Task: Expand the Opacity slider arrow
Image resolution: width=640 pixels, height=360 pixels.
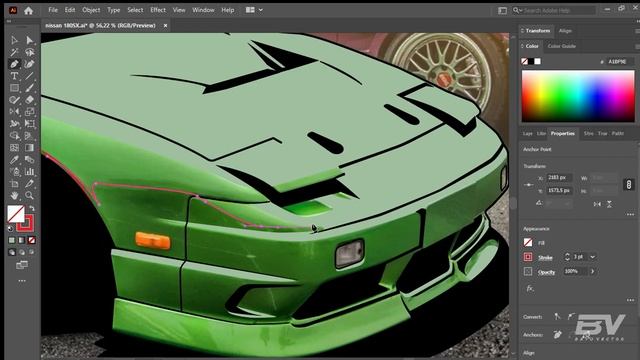Action: point(592,271)
